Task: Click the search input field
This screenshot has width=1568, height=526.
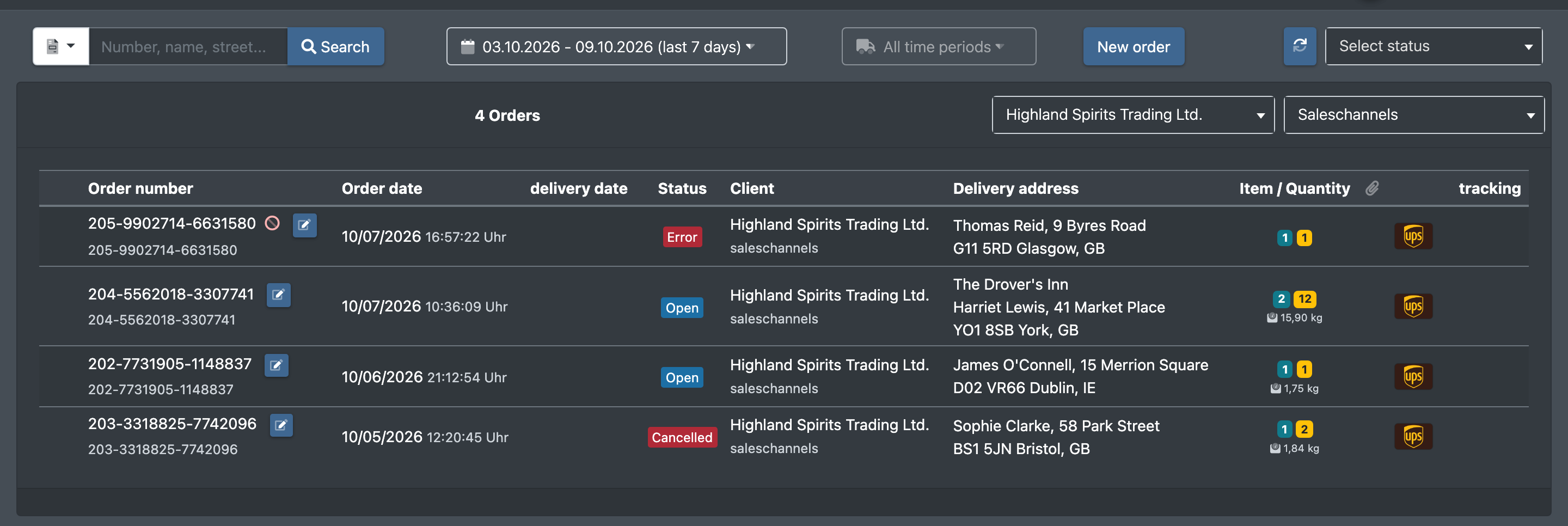Action: point(188,46)
